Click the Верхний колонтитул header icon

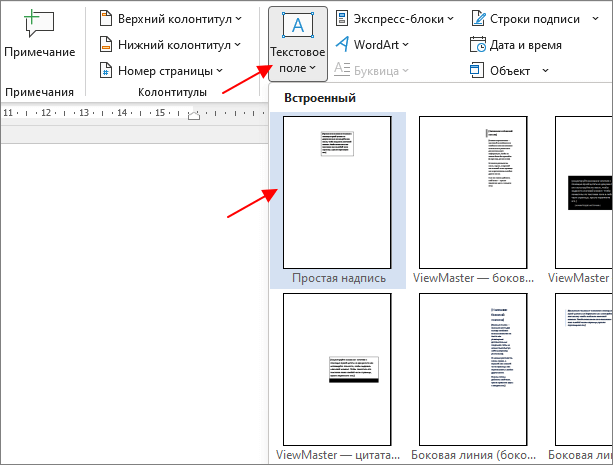pyautogui.click(x=106, y=19)
